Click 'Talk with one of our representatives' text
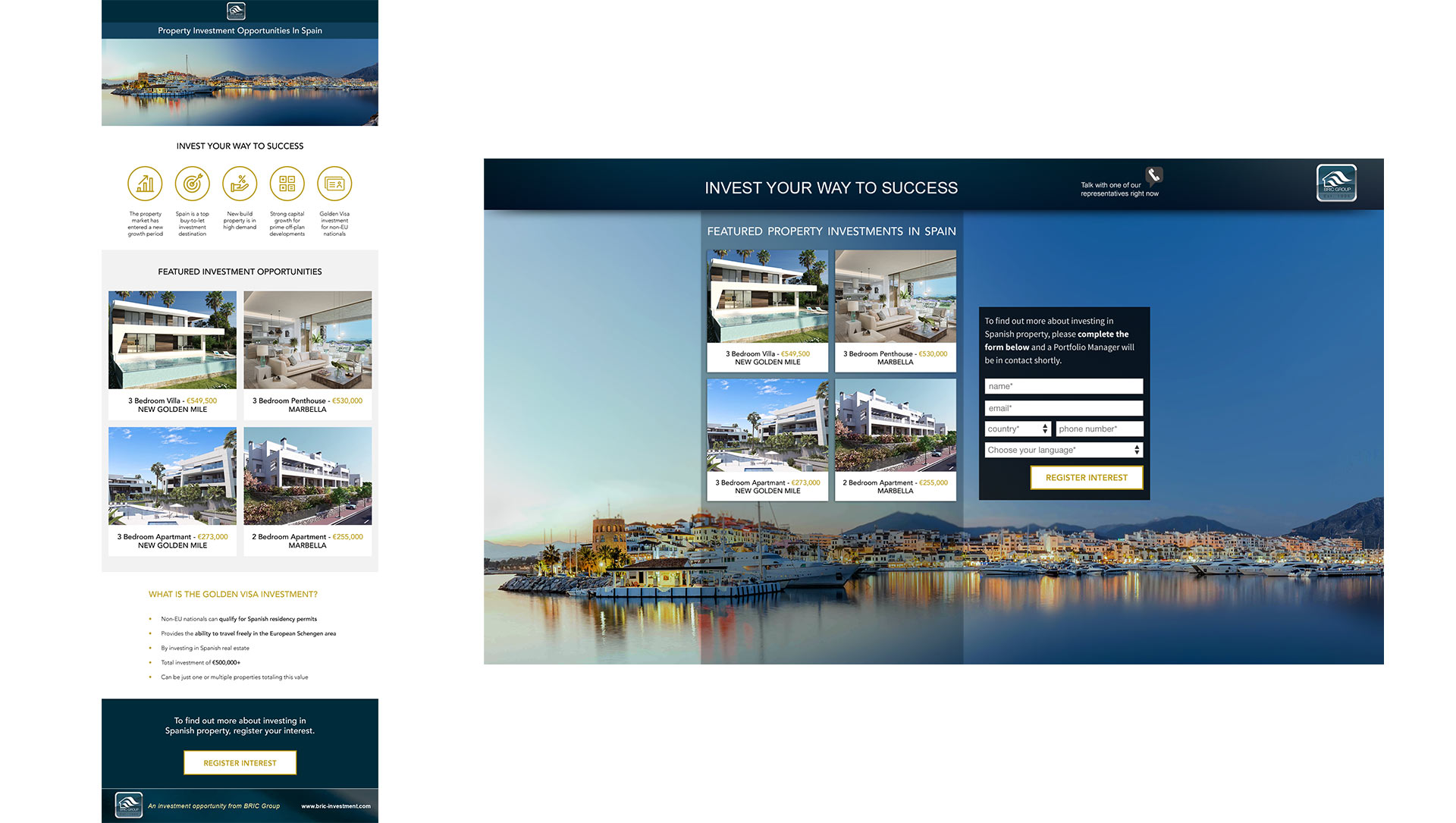Viewport: 1456px width, 823px height. [x=1119, y=190]
